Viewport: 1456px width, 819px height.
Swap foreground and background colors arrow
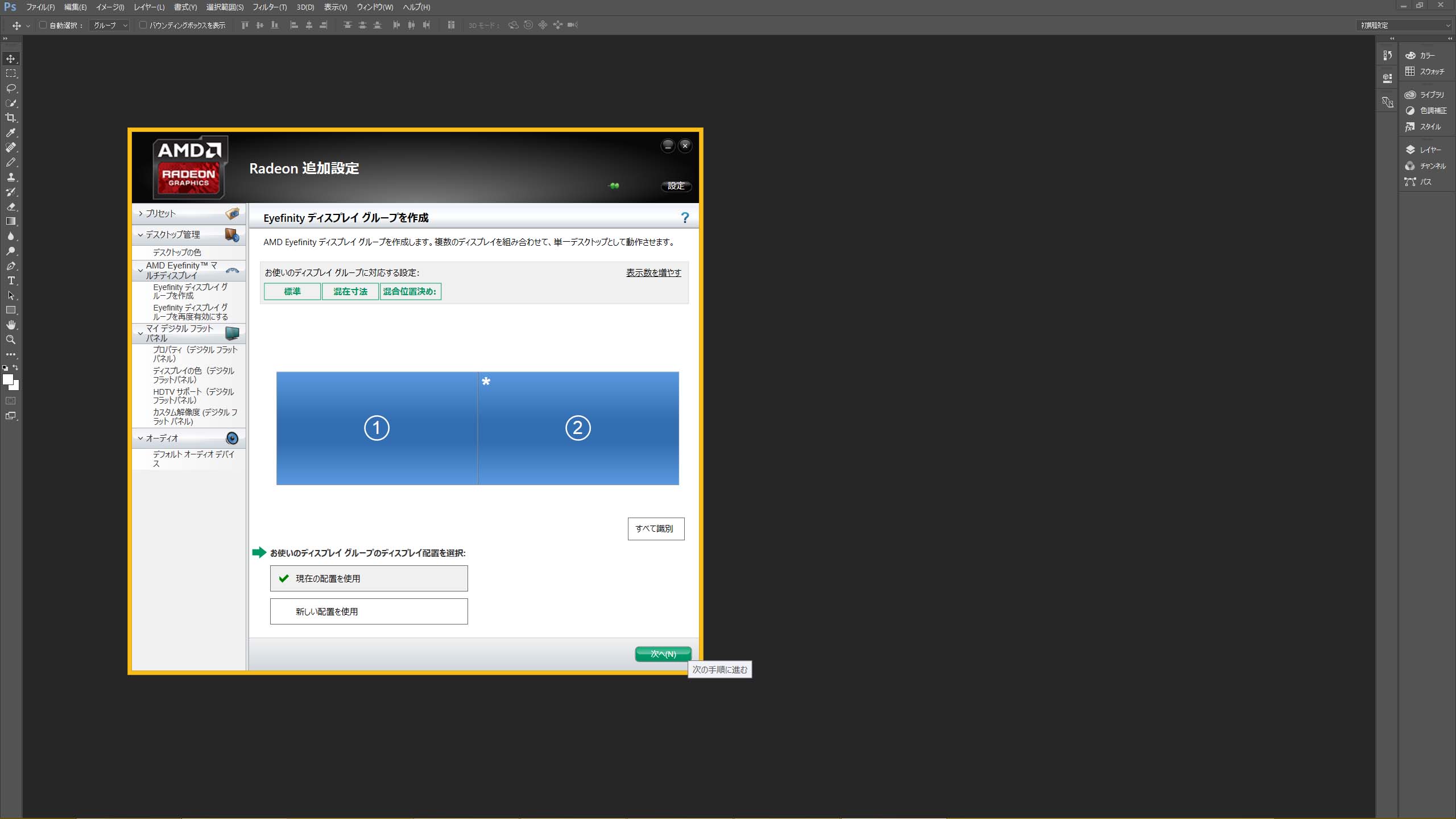(x=15, y=367)
